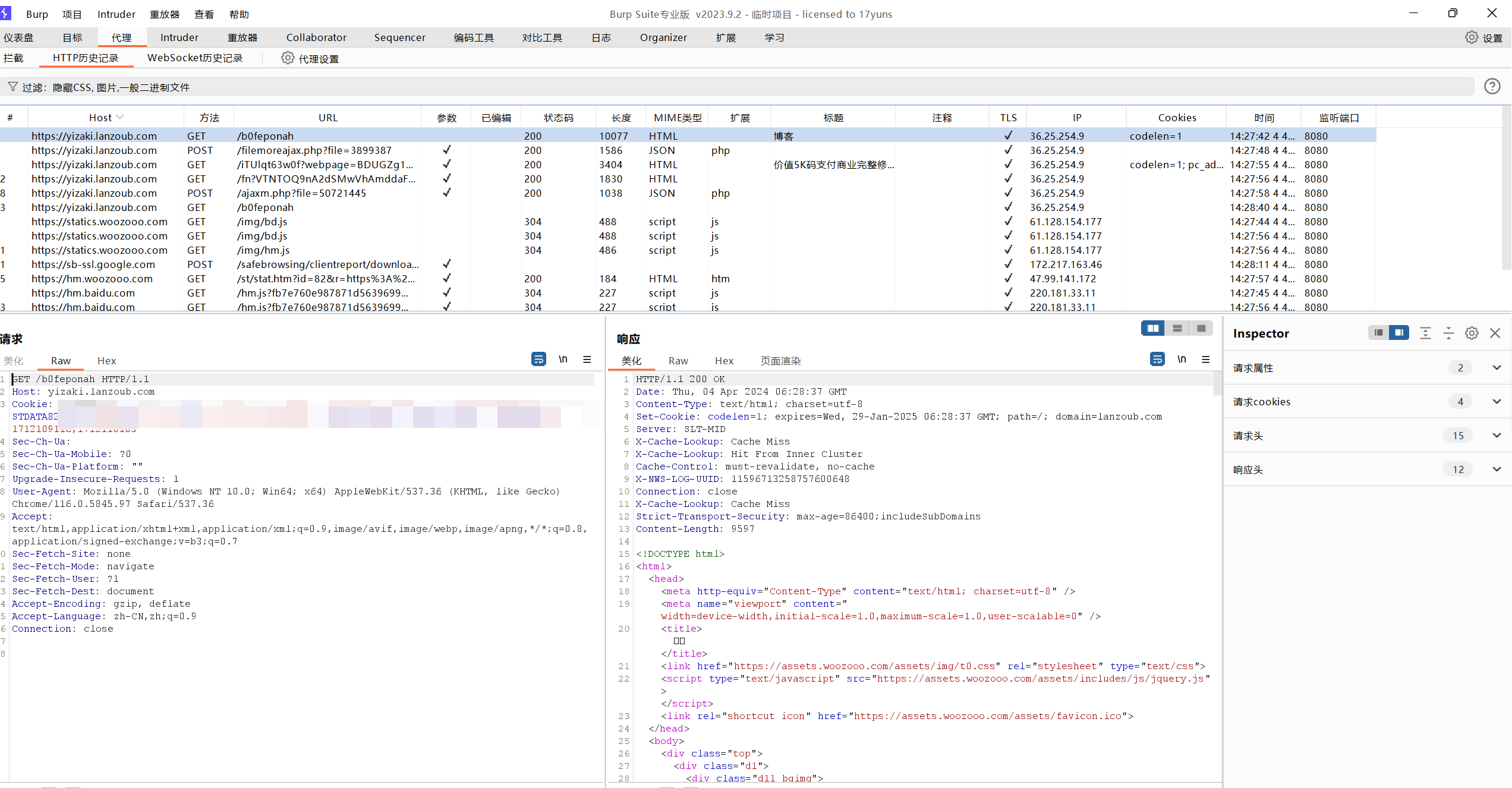Sort by 状态码 column header
Screen dimensions: 1512x788
(559, 118)
